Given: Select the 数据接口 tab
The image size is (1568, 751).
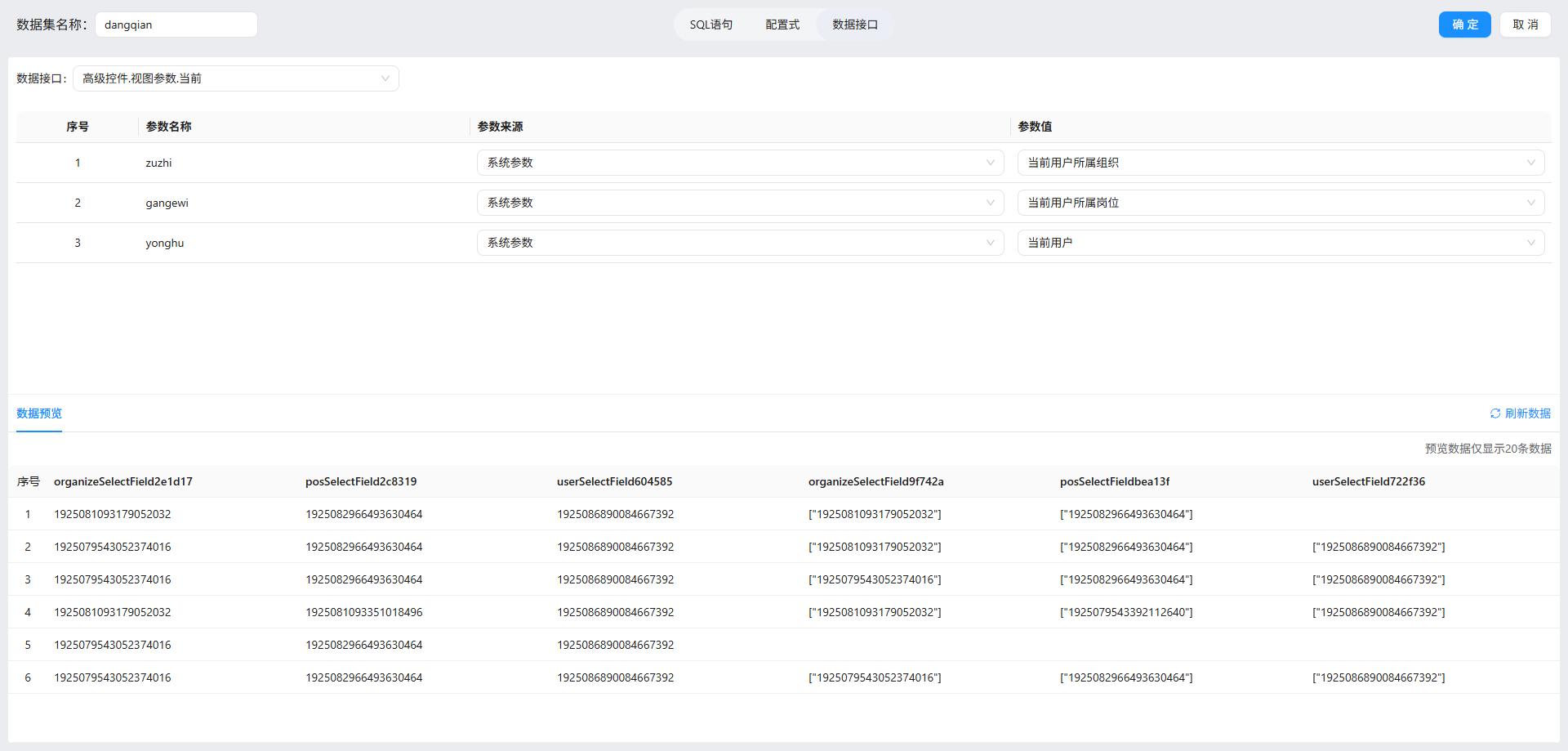Looking at the screenshot, I should click(x=855, y=25).
